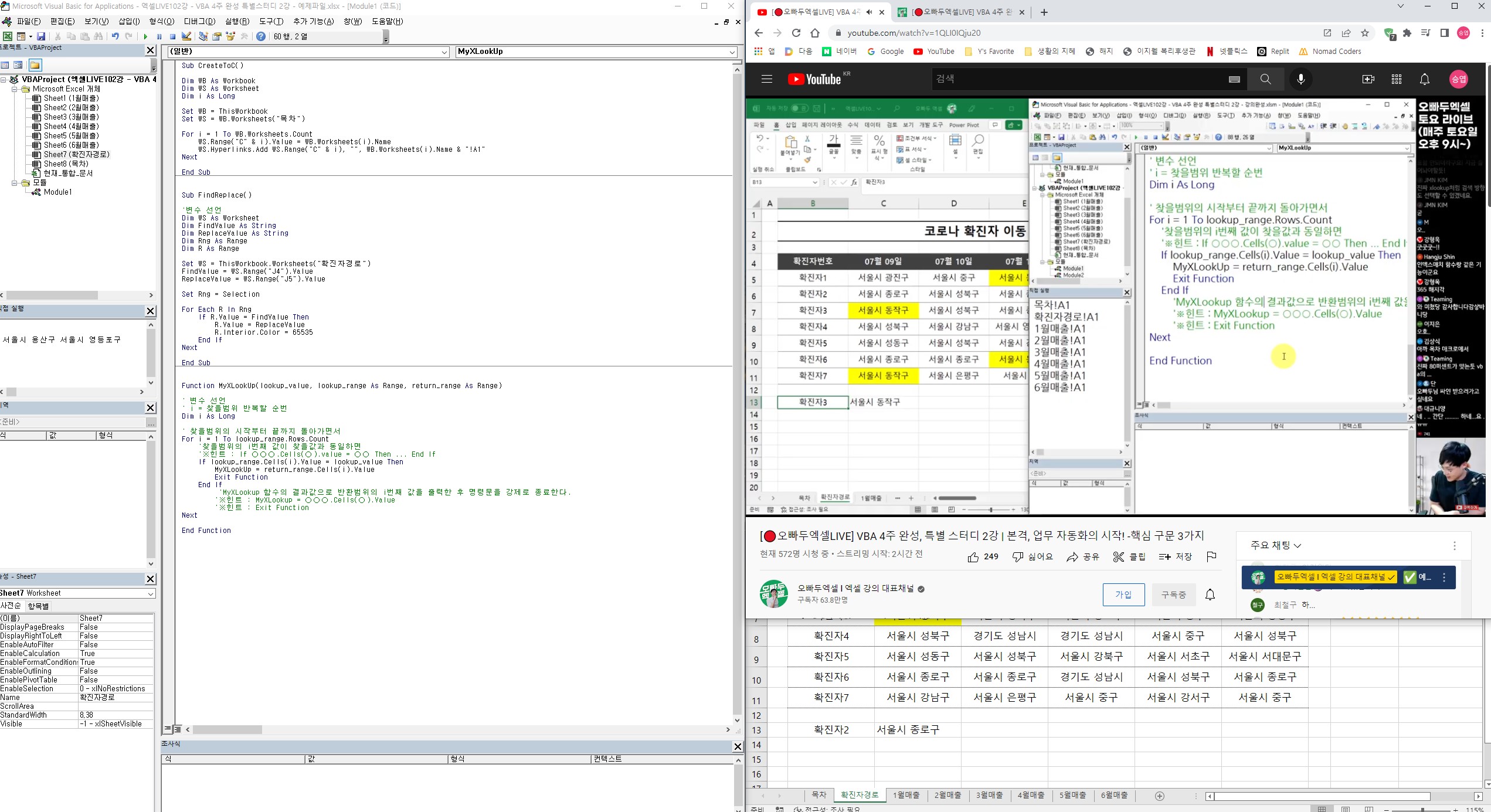1491x812 pixels.
Task: Click the blue Help question mark icon
Action: pyautogui.click(x=261, y=36)
